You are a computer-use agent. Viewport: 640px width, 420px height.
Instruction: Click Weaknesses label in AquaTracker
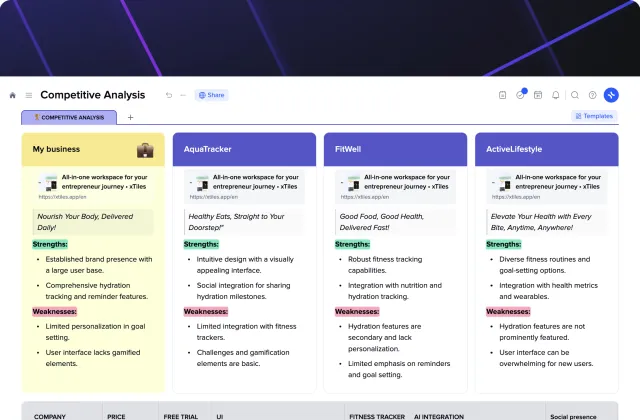(206, 311)
